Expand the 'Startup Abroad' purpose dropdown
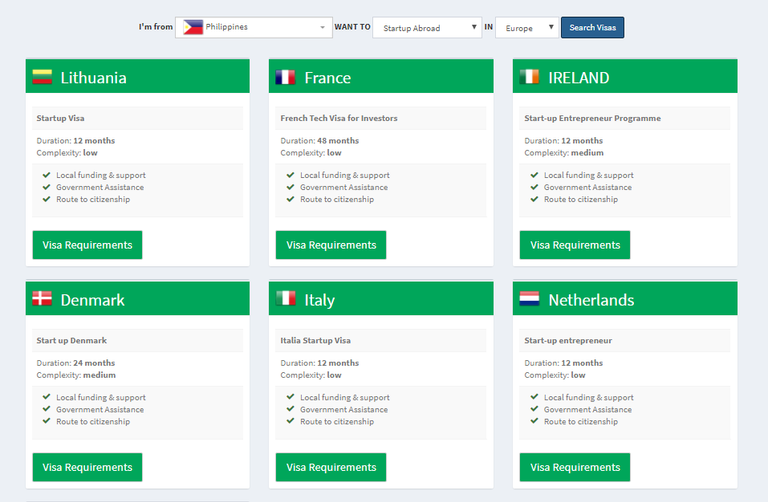This screenshot has width=768, height=502. click(x=427, y=27)
